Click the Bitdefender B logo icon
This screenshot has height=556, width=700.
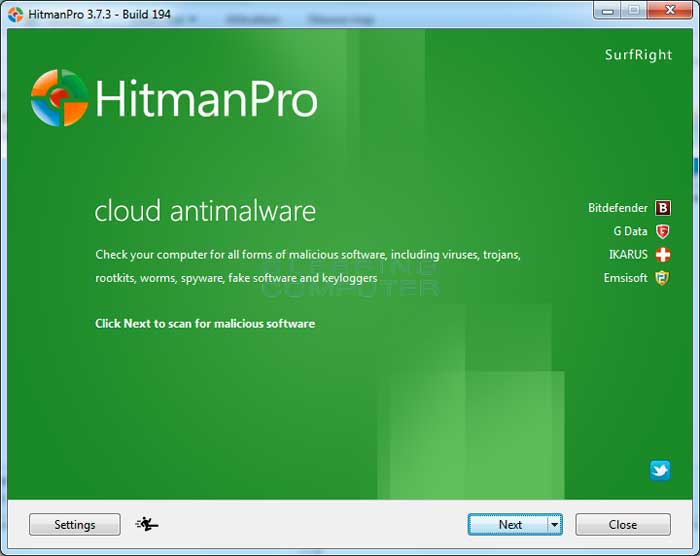(x=663, y=208)
